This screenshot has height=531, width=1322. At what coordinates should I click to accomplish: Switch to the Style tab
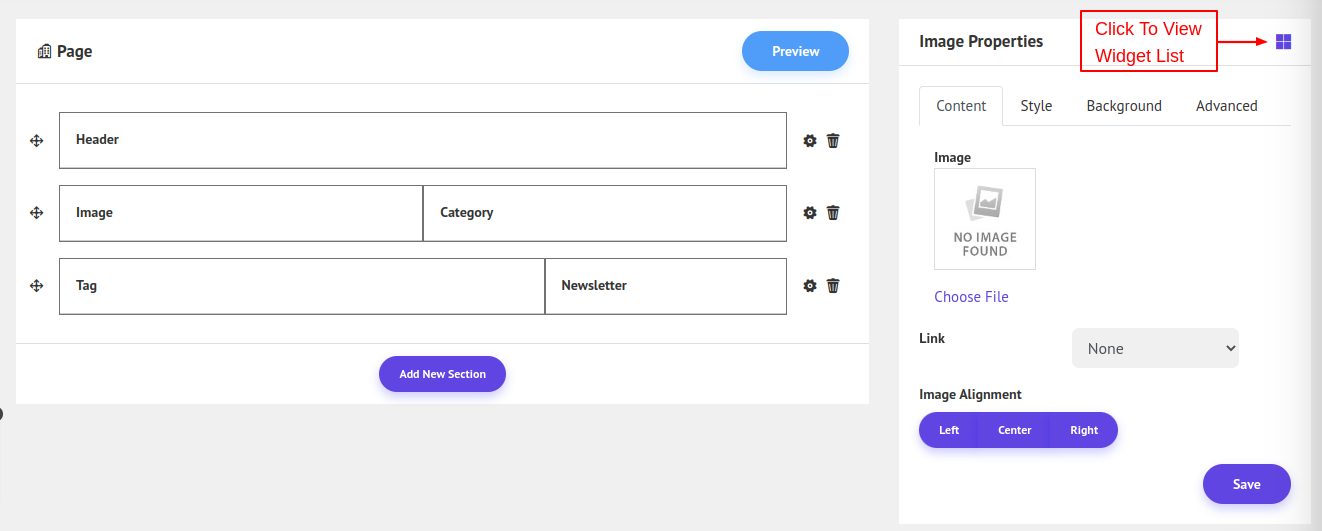(x=1036, y=106)
